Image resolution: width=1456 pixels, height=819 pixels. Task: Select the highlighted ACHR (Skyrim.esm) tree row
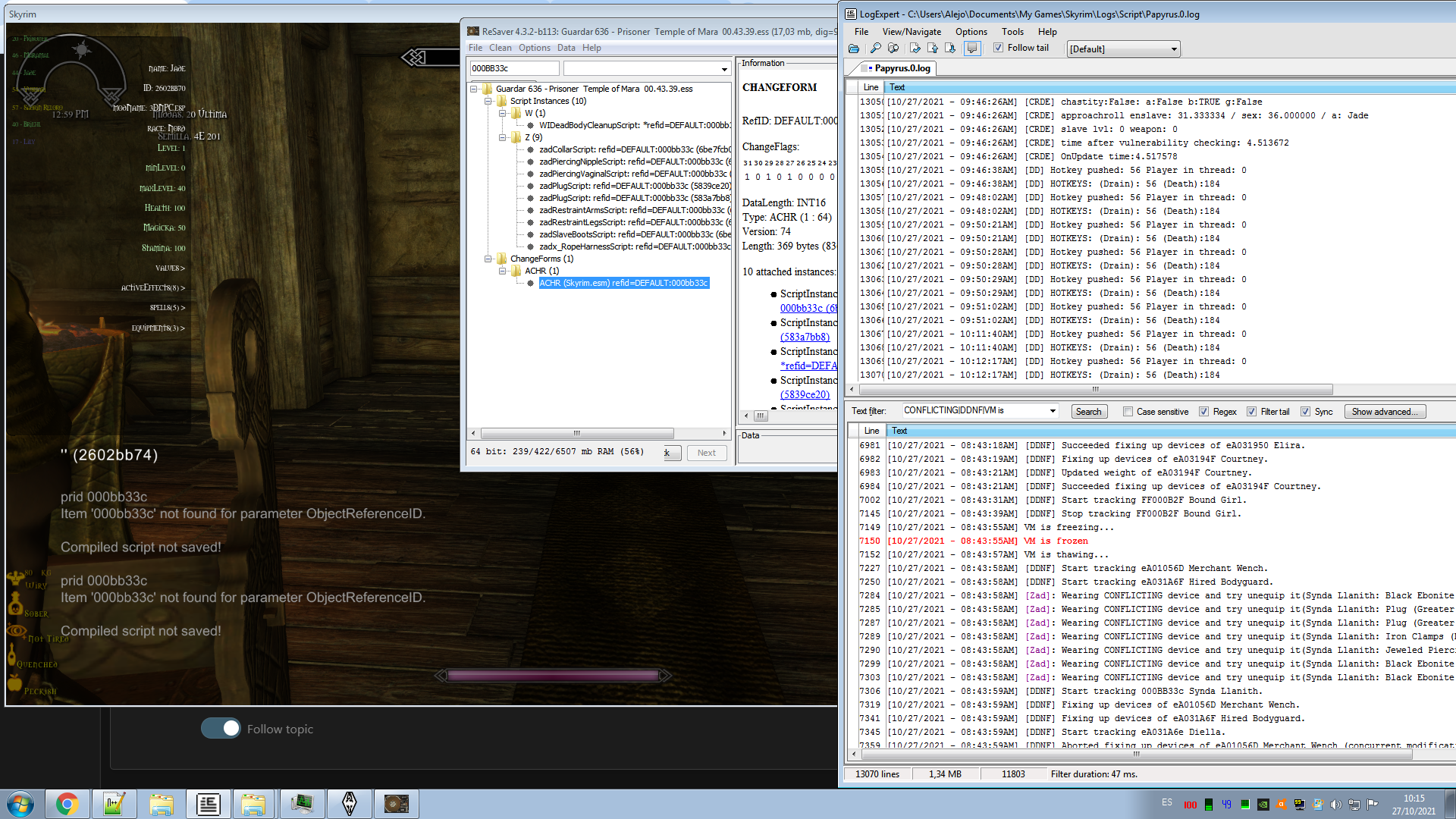tap(623, 283)
